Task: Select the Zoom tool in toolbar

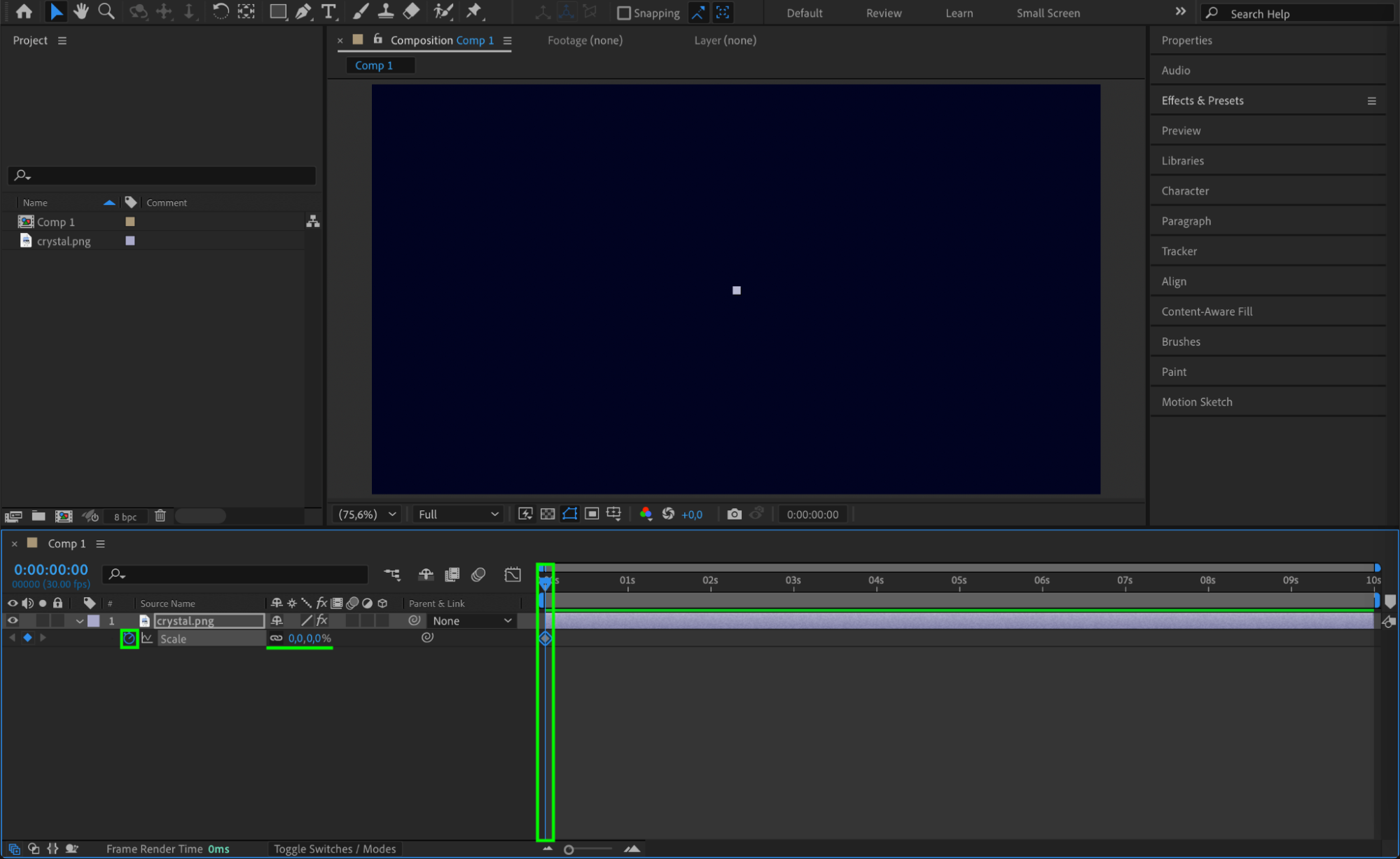Action: tap(106, 11)
